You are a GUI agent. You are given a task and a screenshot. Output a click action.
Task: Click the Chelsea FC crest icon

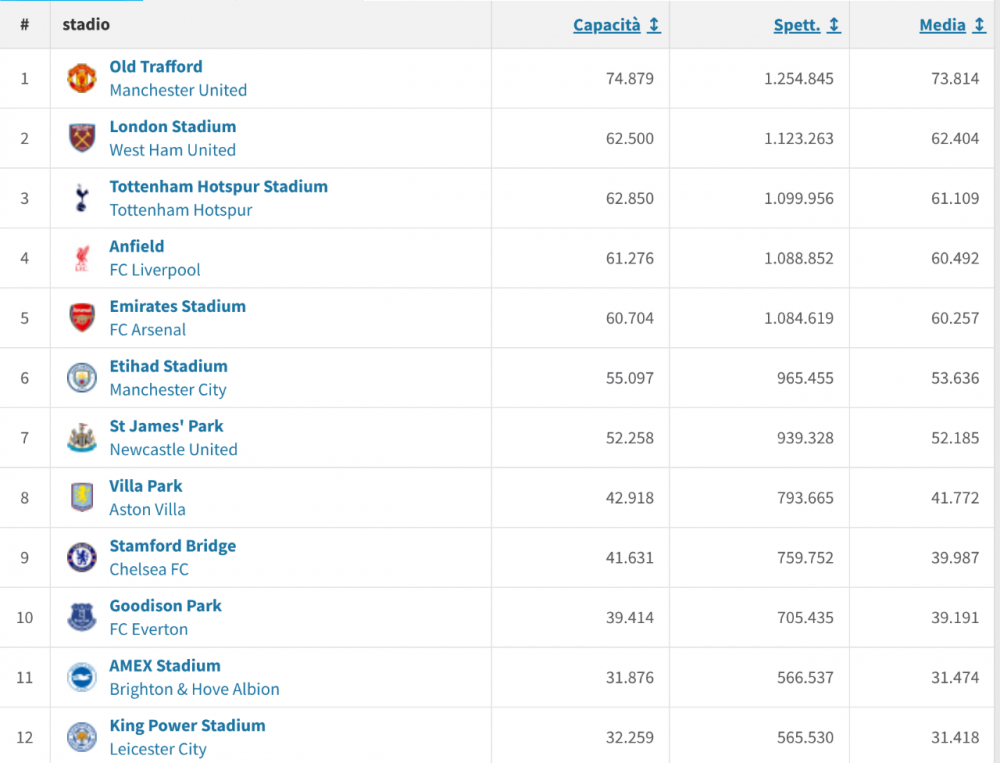[x=82, y=558]
